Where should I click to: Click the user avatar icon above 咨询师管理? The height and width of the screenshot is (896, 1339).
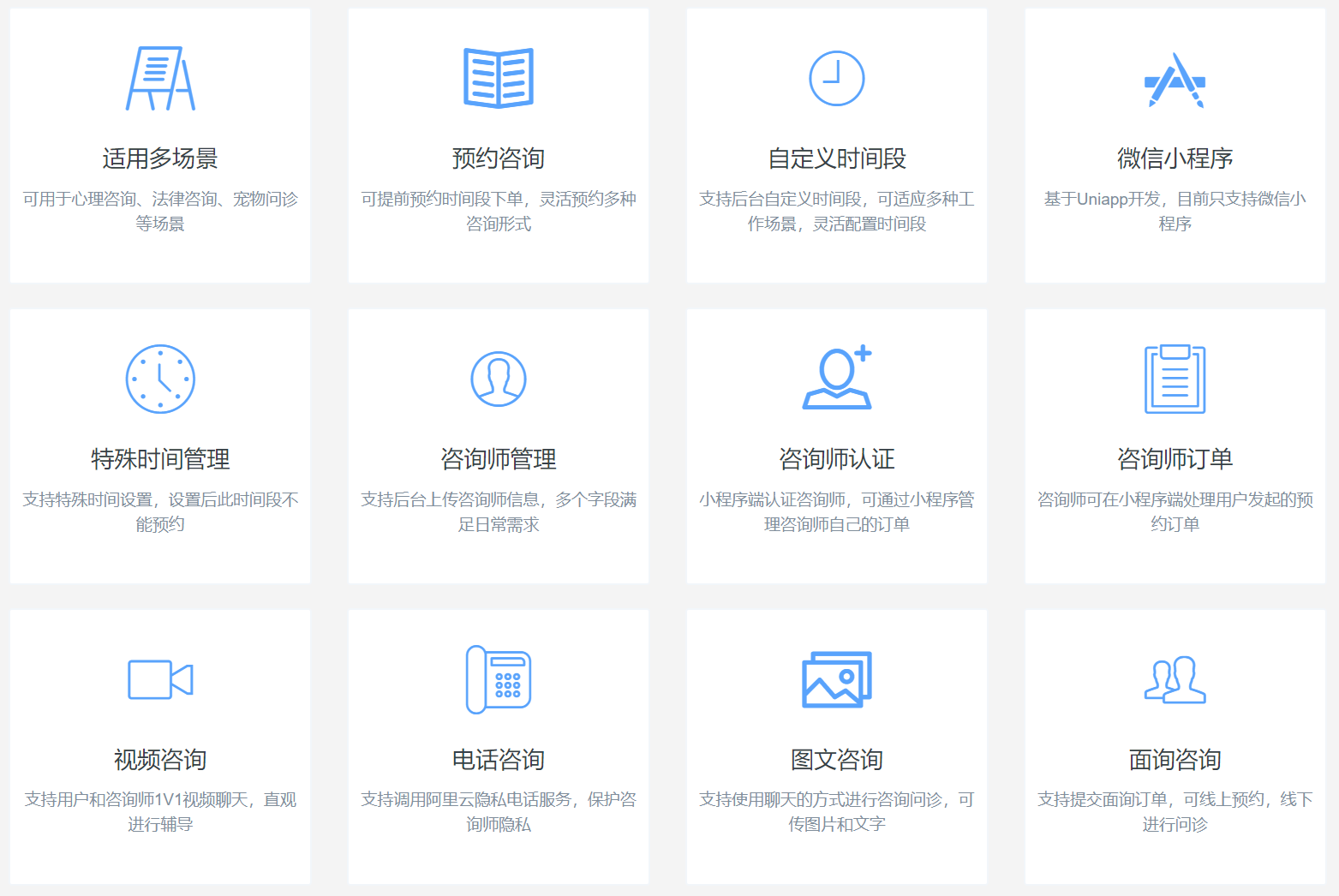499,379
